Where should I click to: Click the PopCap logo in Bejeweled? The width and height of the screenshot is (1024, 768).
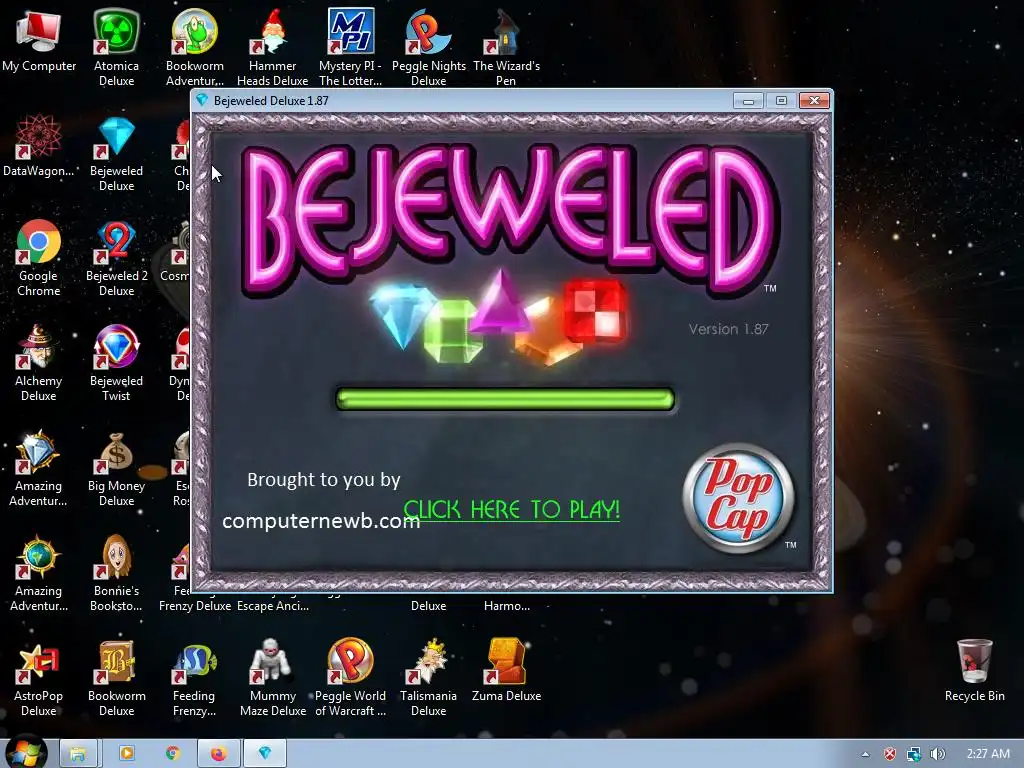click(739, 498)
